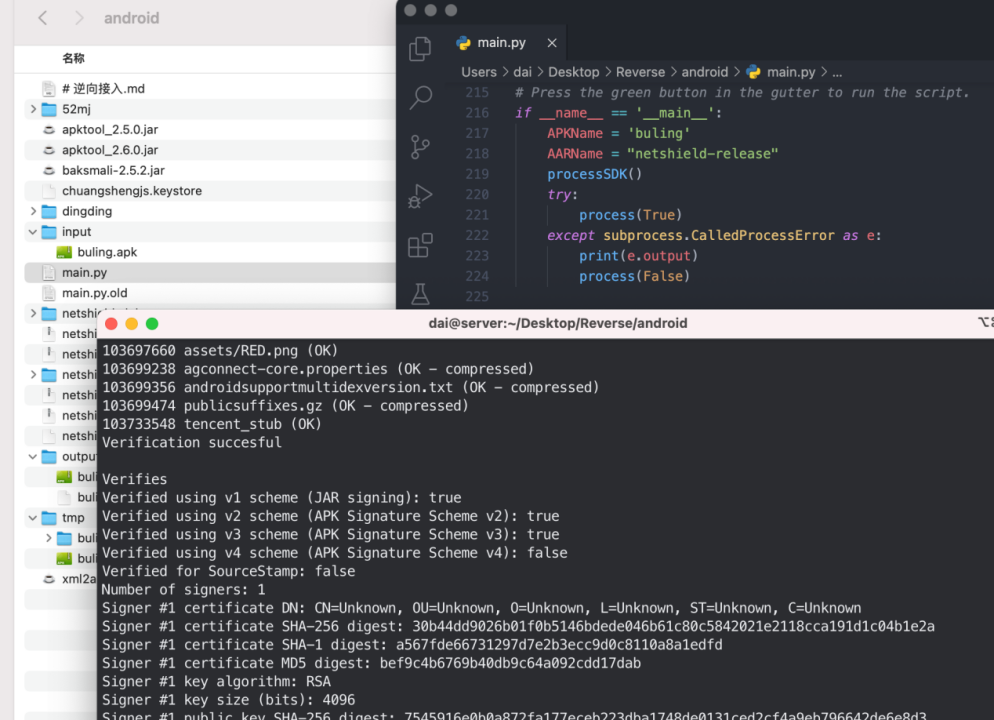Click the 名称 column header in Finder

click(x=74, y=58)
